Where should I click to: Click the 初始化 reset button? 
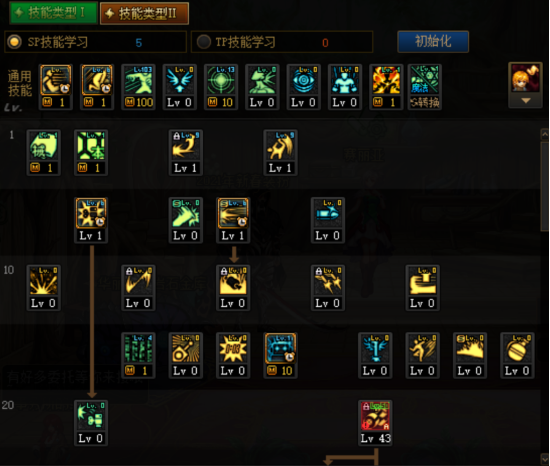(433, 41)
